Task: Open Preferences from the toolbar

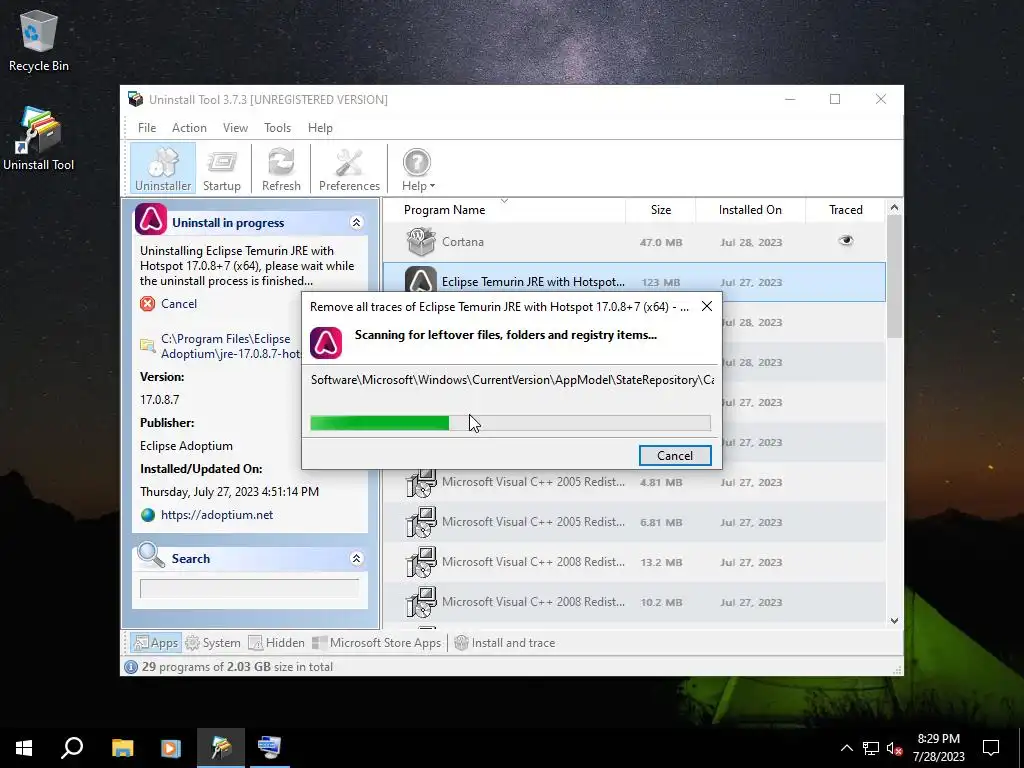Action: pos(349,169)
